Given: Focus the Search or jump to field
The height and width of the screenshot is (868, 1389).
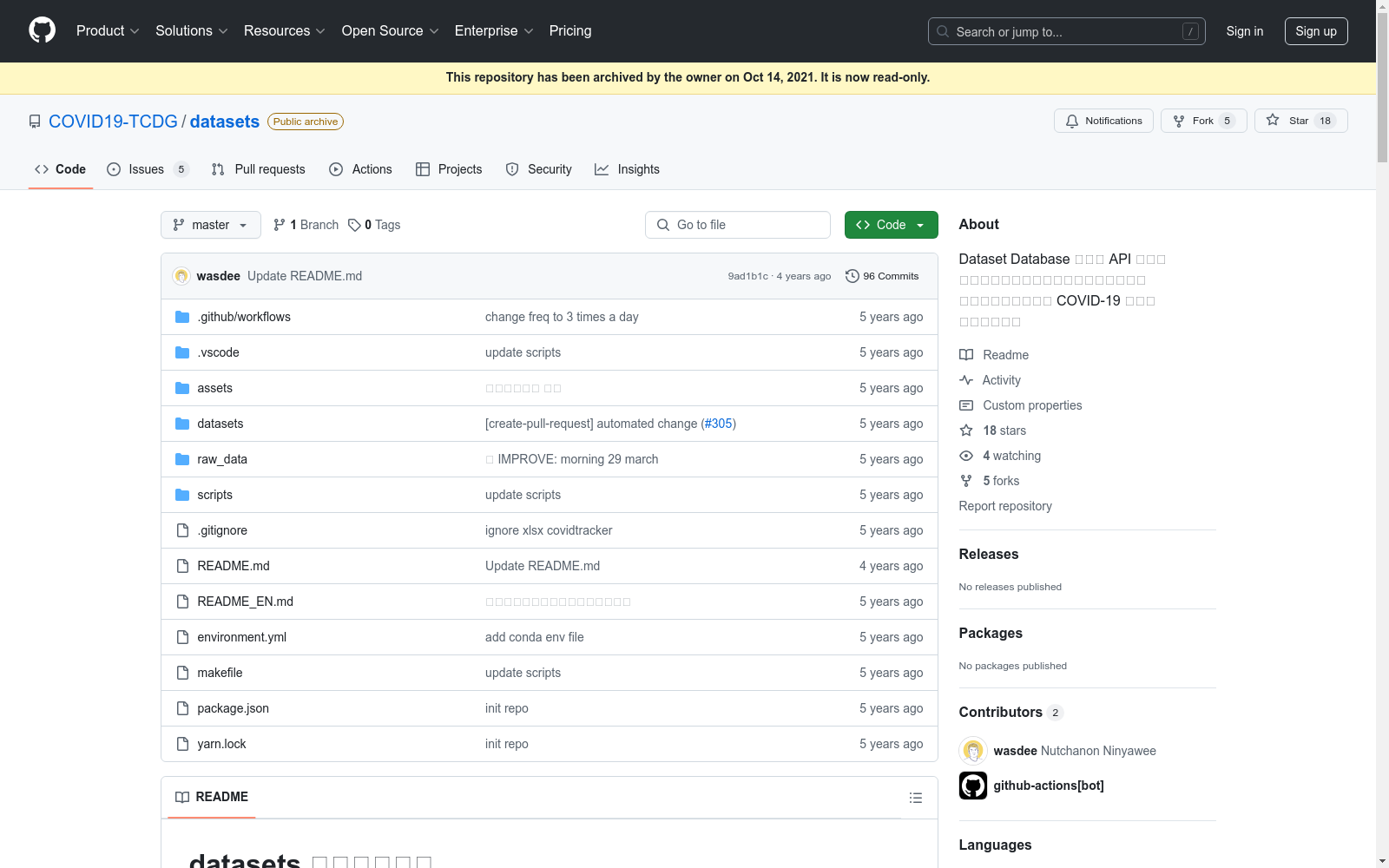Looking at the screenshot, I should pos(1067,31).
